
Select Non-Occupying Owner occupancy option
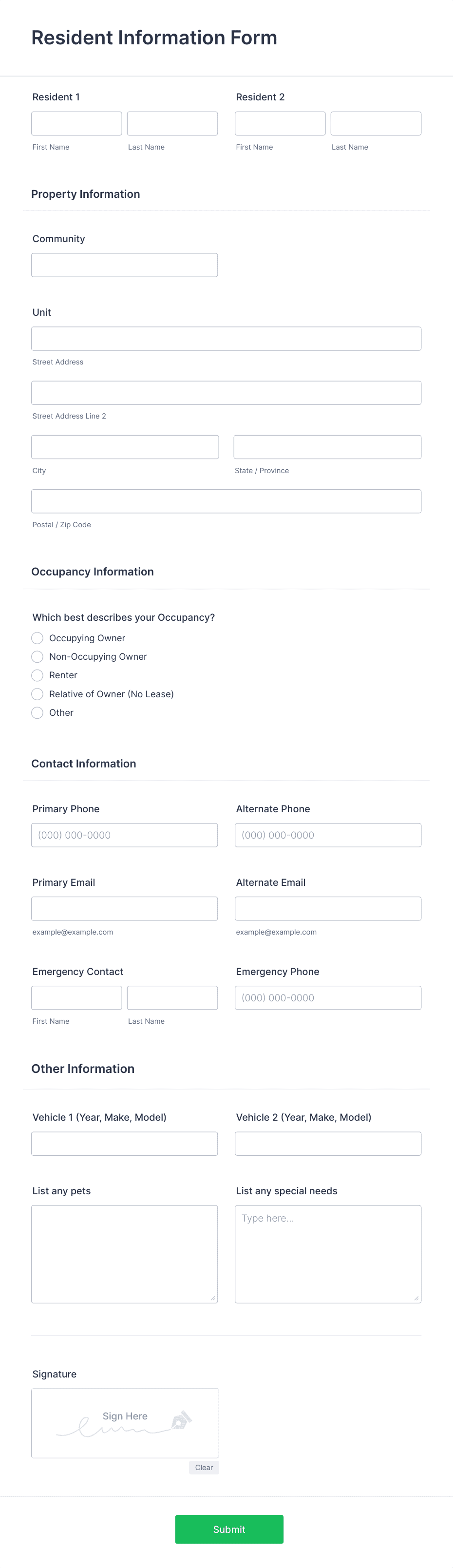pos(37,657)
